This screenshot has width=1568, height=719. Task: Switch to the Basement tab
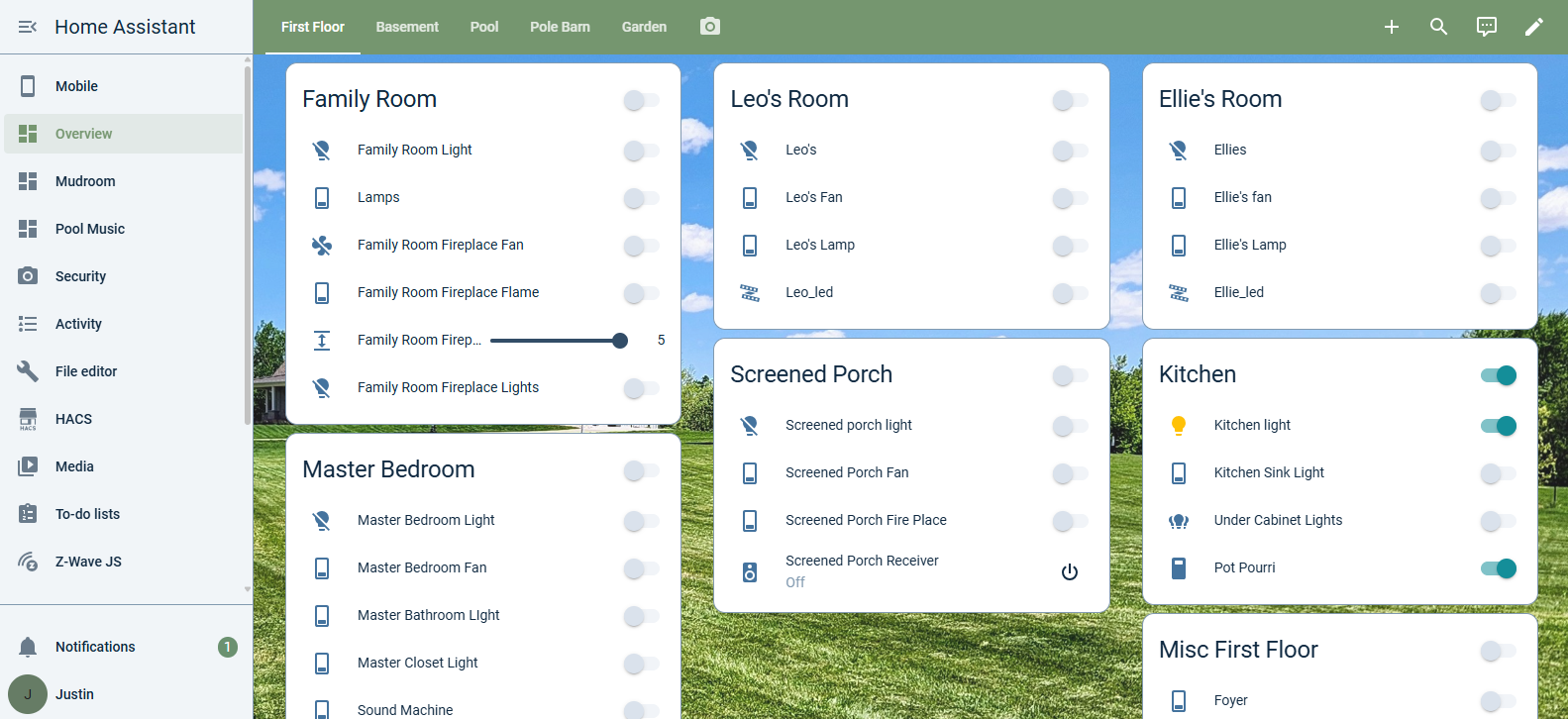pos(407,27)
